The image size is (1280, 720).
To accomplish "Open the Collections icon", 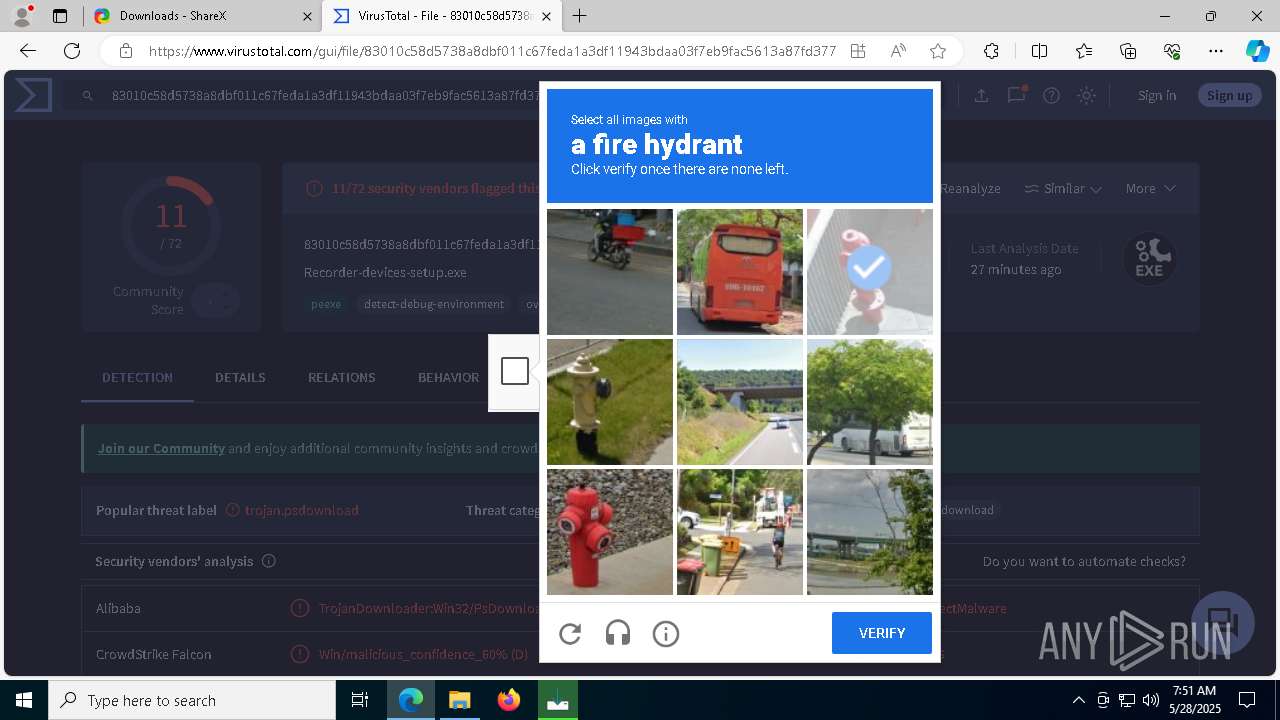I will (x=1128, y=51).
